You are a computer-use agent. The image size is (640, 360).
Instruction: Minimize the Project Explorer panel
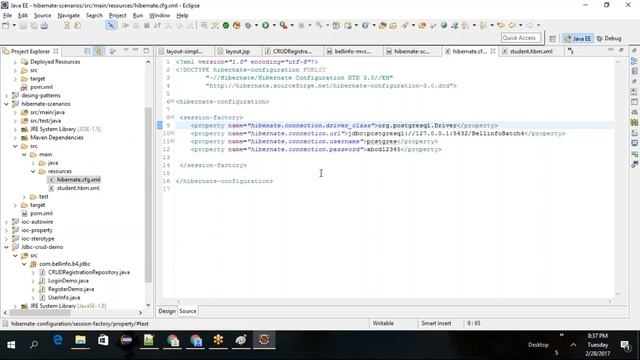point(136,51)
